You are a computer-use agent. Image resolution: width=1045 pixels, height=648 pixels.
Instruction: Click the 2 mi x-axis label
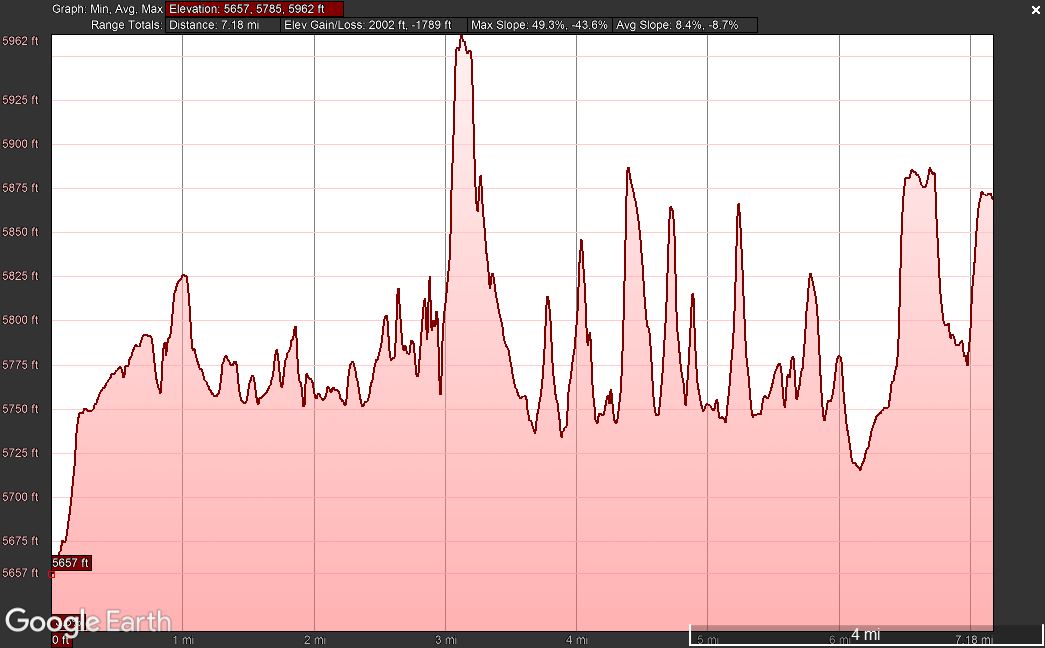(314, 640)
